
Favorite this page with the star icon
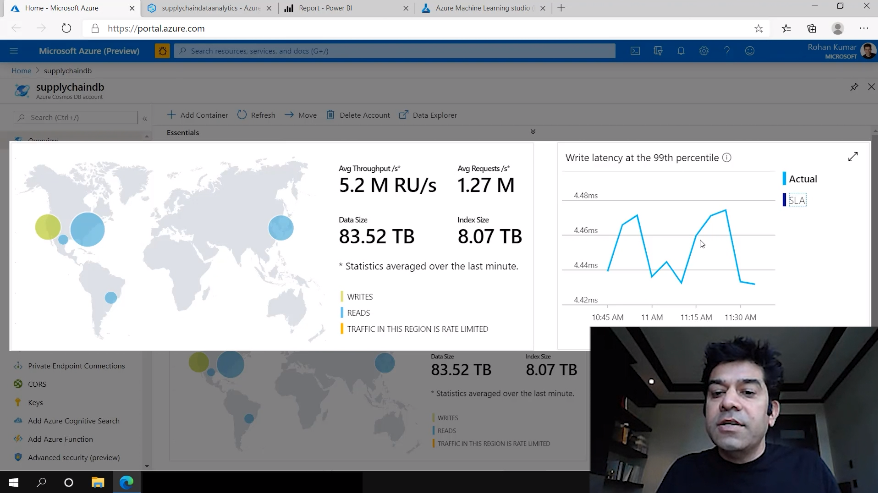pyautogui.click(x=759, y=29)
